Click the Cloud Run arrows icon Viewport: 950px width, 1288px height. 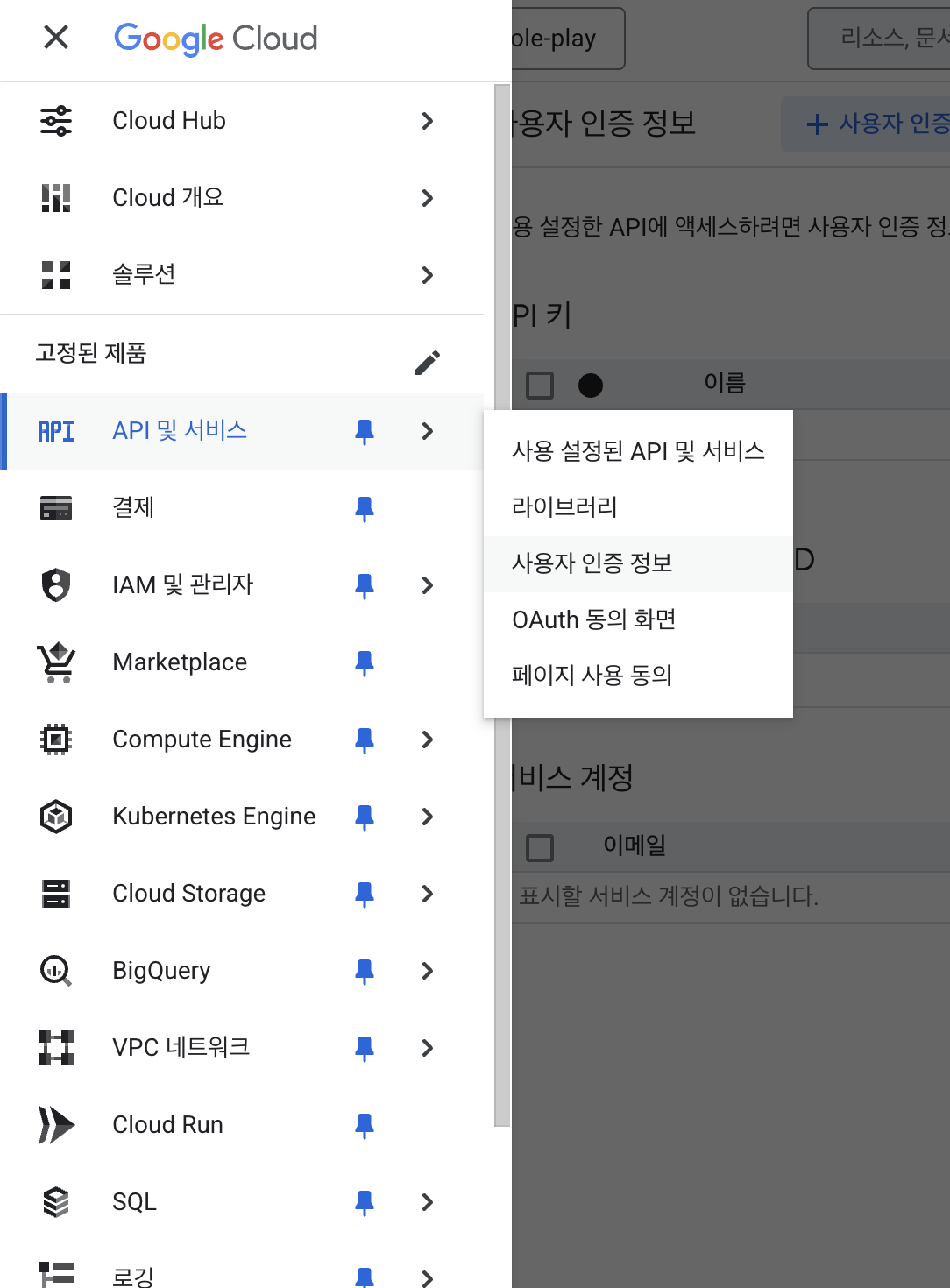click(x=56, y=1125)
